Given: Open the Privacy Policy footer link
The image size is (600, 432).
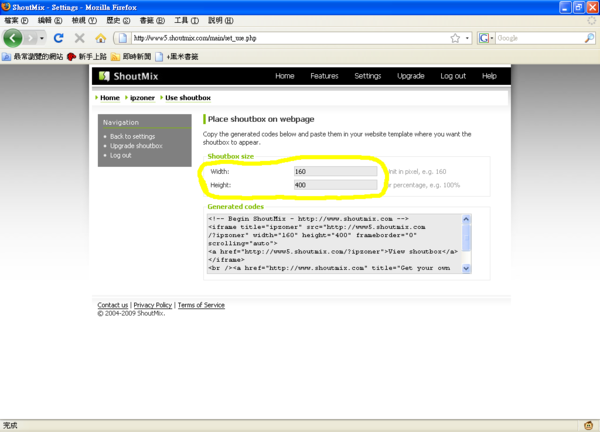Looking at the screenshot, I should (x=153, y=305).
